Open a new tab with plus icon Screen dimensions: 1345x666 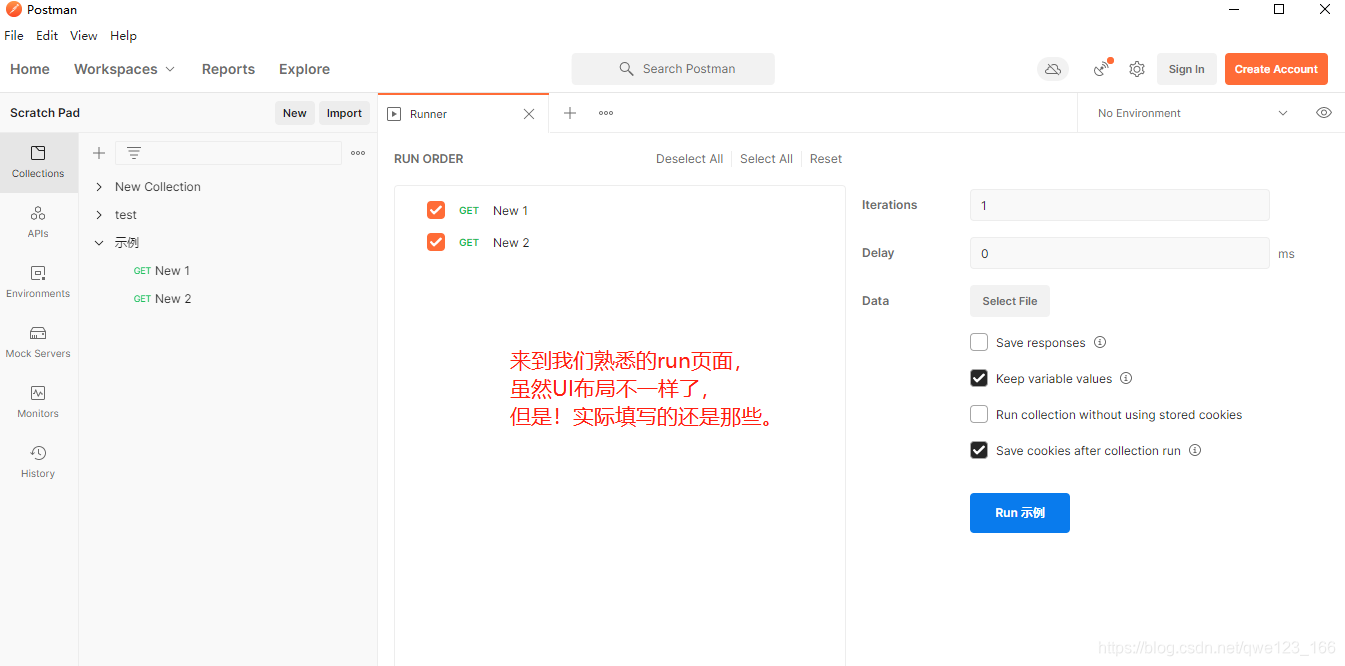point(570,113)
